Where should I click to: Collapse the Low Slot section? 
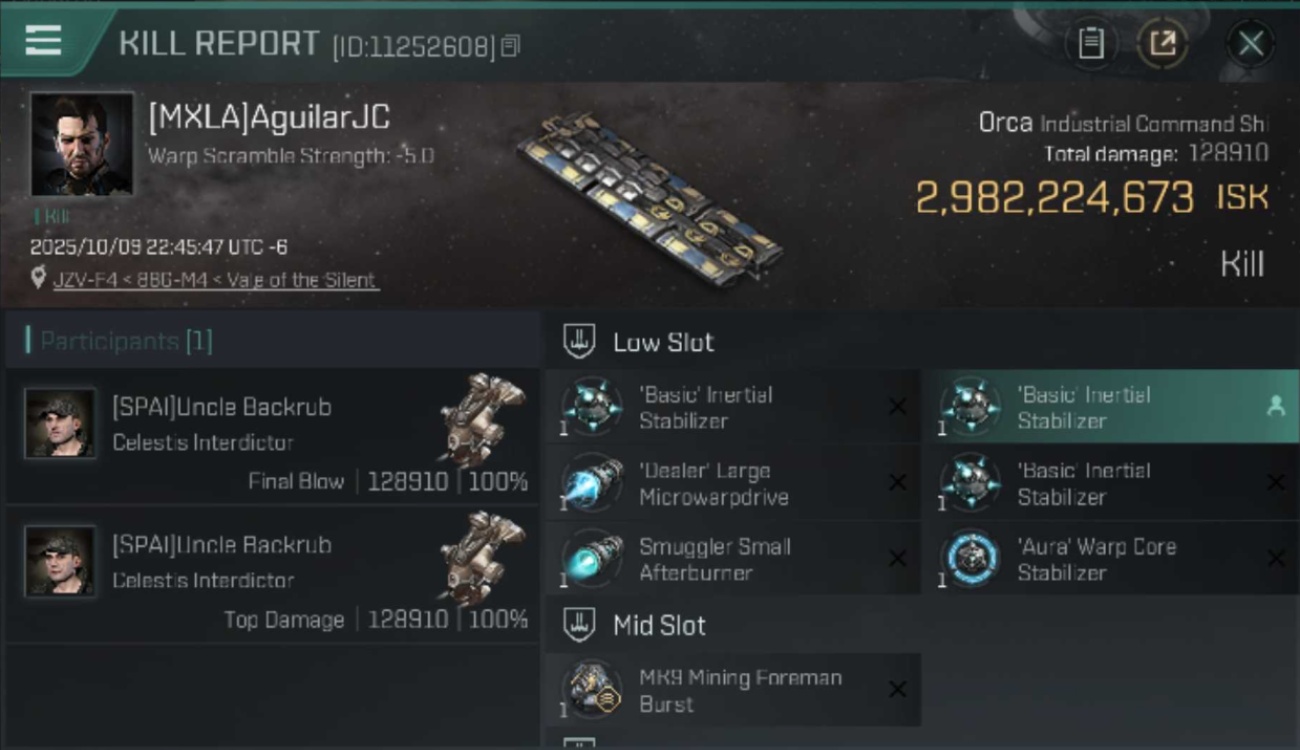pyautogui.click(x=579, y=342)
